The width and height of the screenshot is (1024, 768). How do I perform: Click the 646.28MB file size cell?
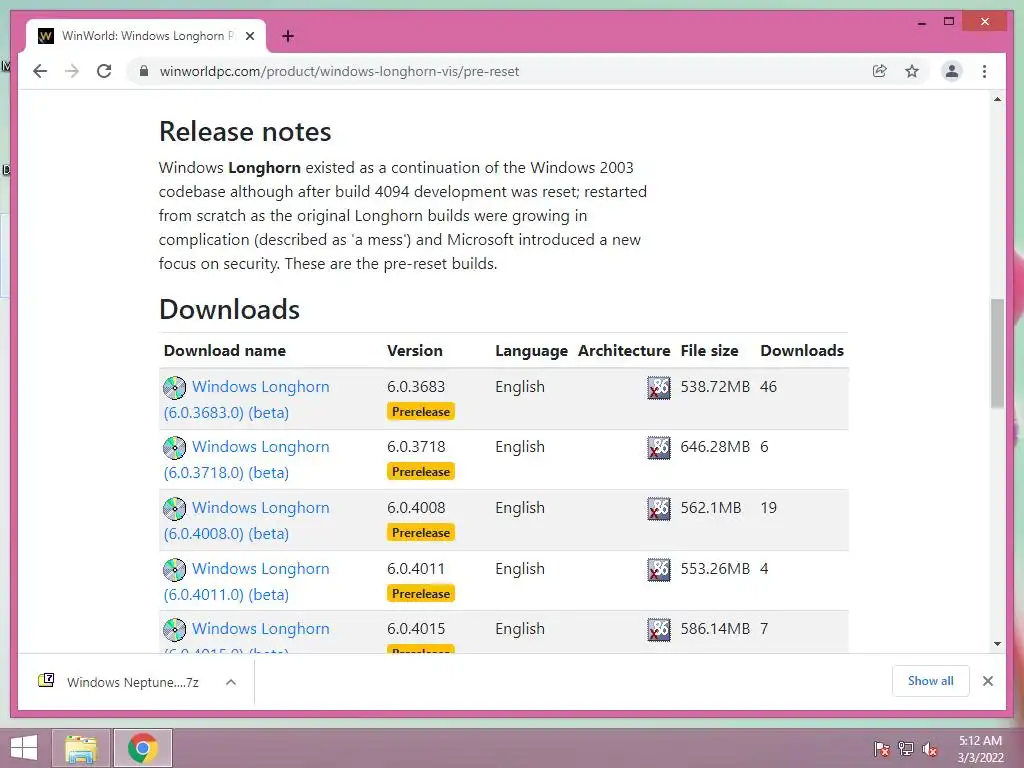click(x=715, y=447)
